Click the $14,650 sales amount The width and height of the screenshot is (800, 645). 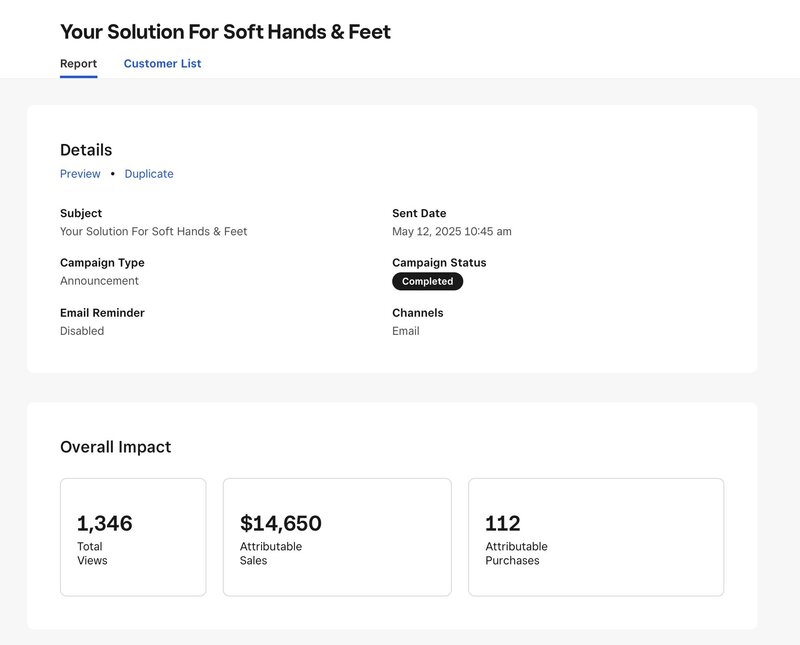281,523
